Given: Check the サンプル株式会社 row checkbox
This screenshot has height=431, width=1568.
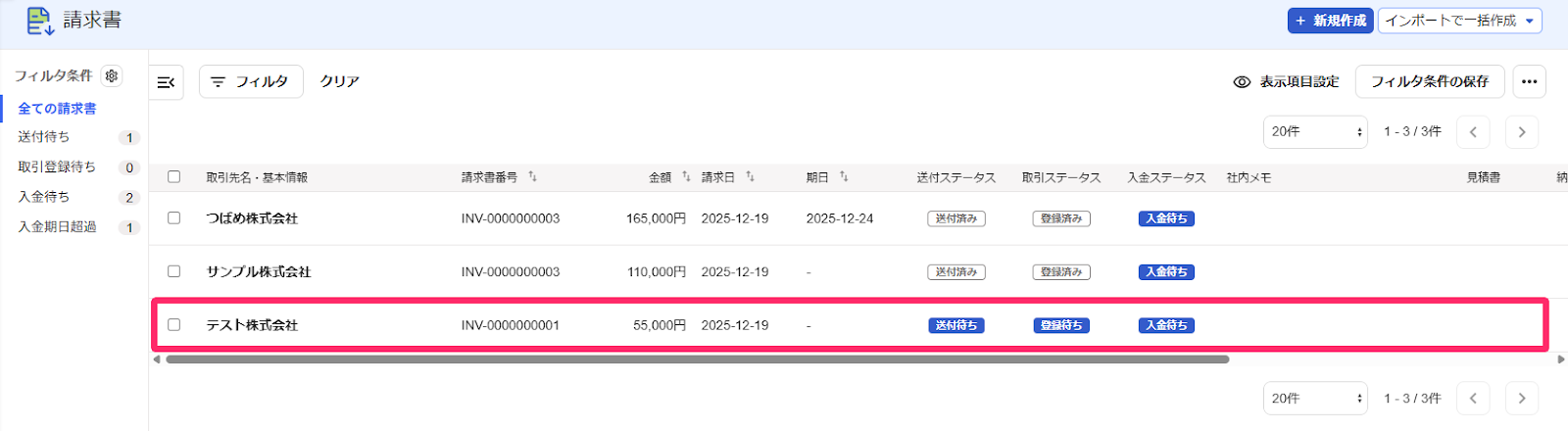Looking at the screenshot, I should [x=173, y=270].
